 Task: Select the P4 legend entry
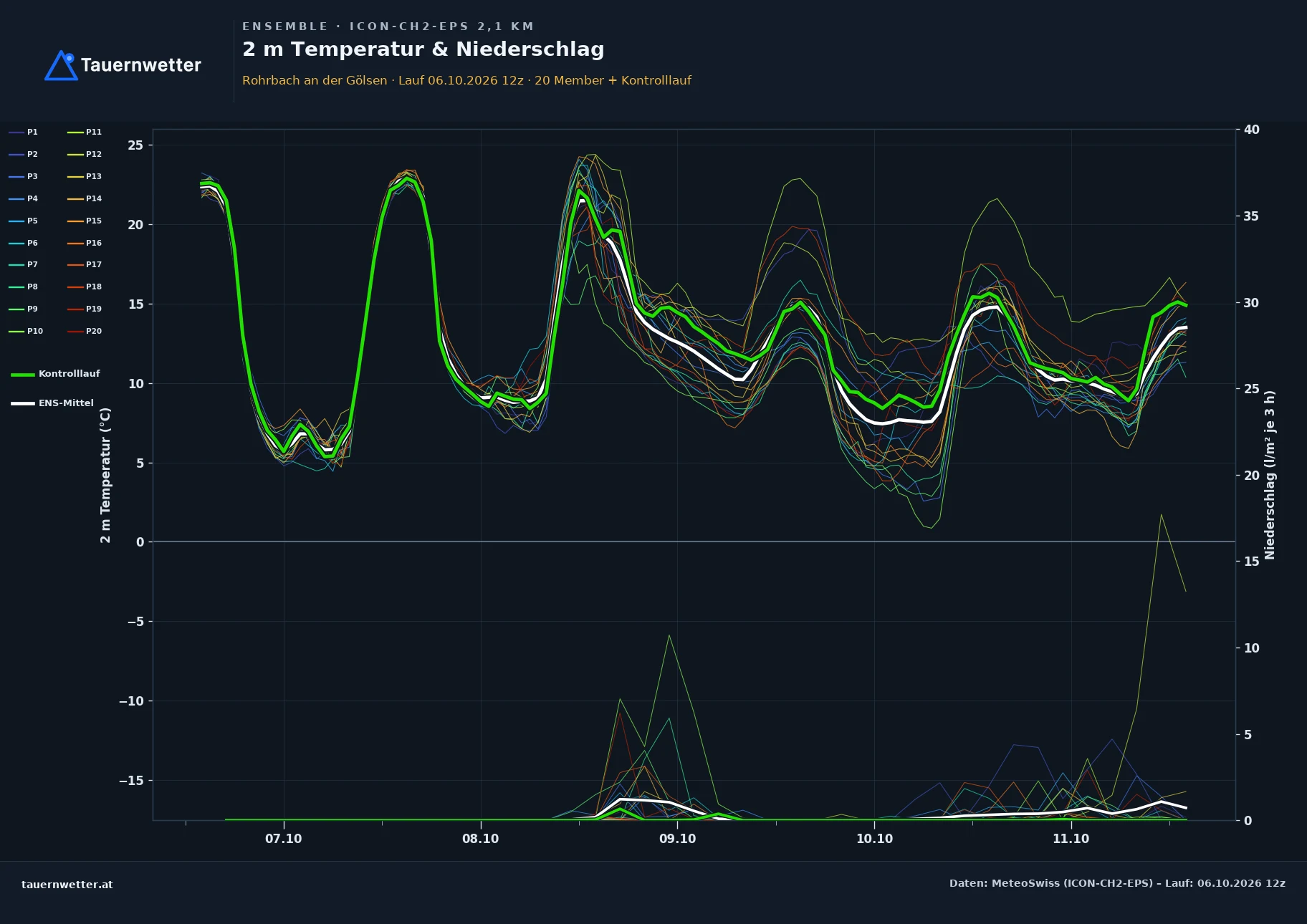click(x=24, y=198)
